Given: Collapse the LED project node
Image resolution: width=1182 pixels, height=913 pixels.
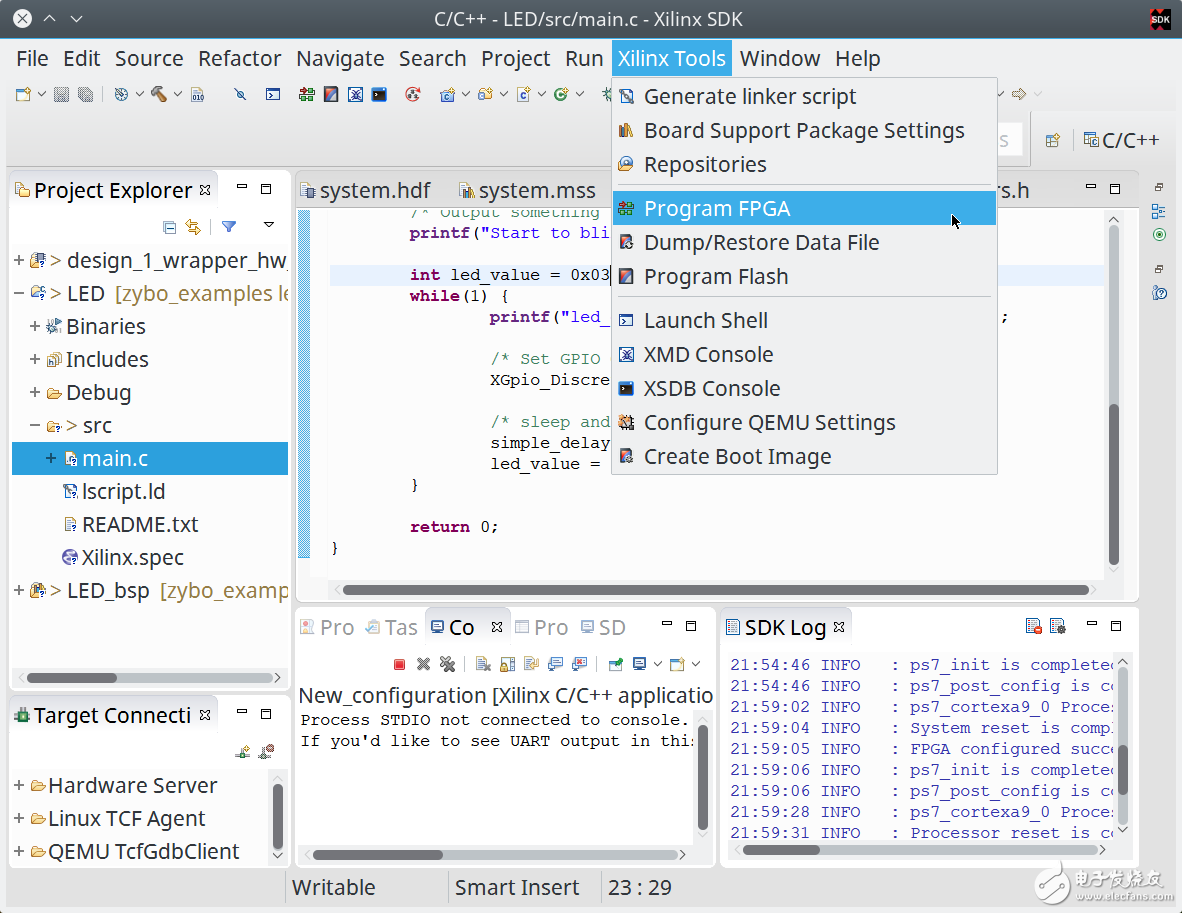Looking at the screenshot, I should click(x=19, y=293).
